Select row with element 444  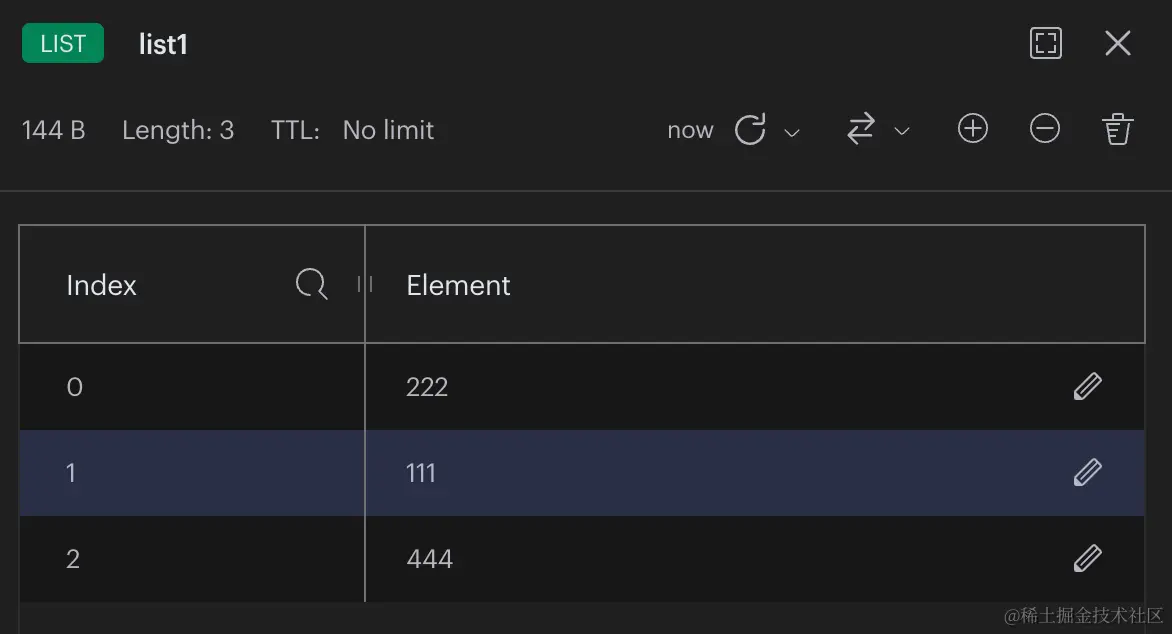582,558
